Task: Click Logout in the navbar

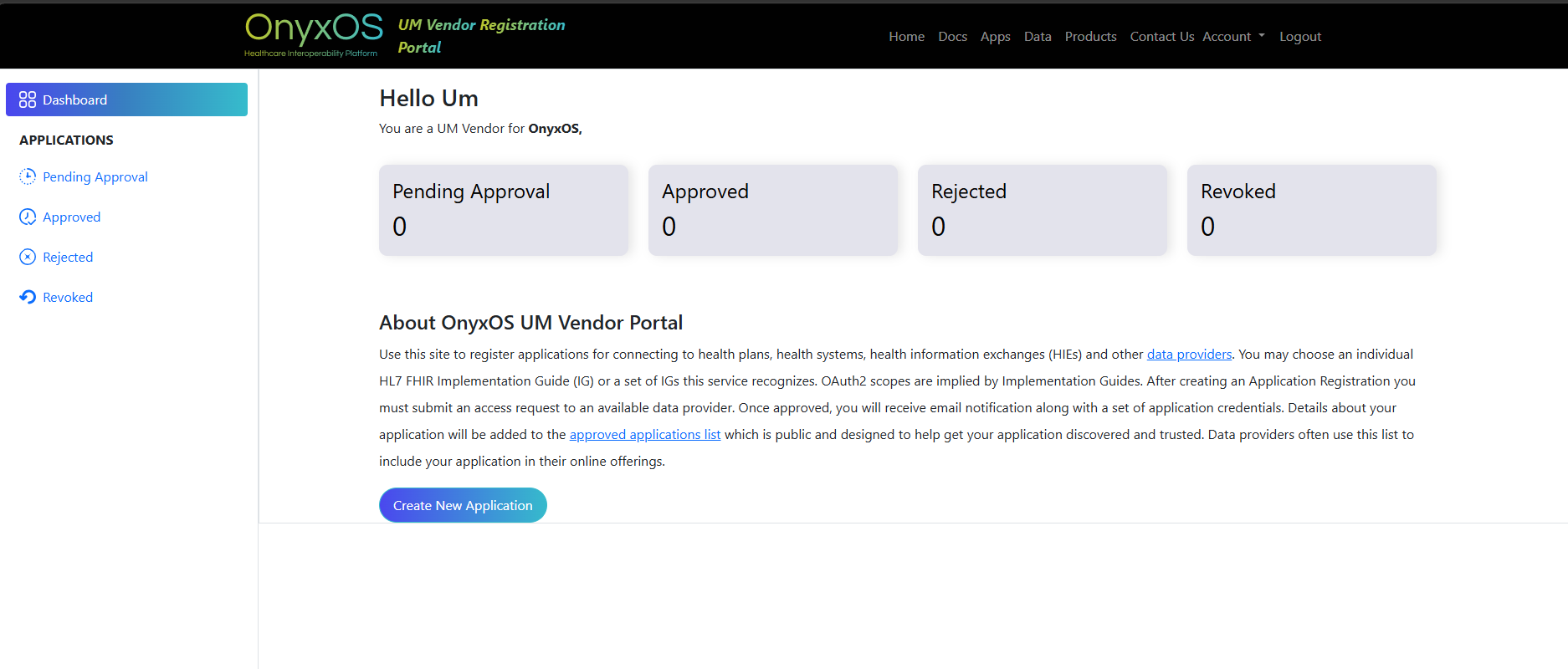Action: coord(1299,36)
